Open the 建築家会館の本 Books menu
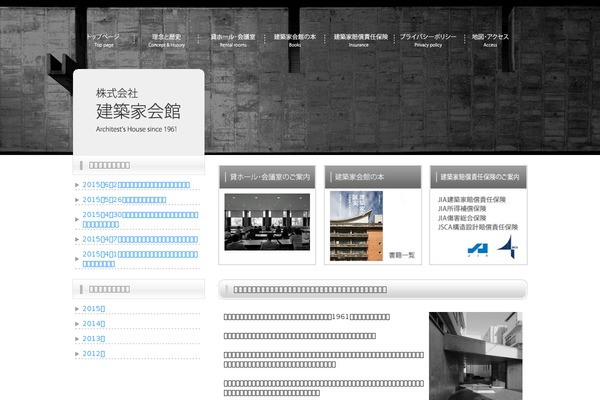The height and width of the screenshot is (400, 600). (x=295, y=40)
